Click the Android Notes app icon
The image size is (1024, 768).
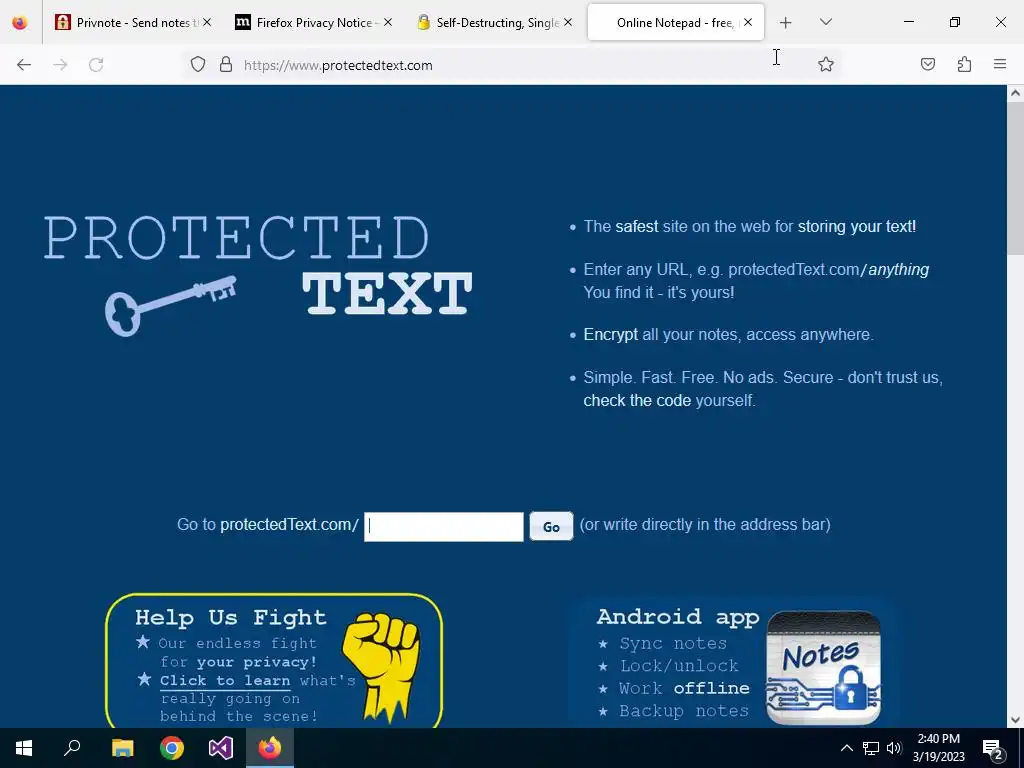point(824,667)
